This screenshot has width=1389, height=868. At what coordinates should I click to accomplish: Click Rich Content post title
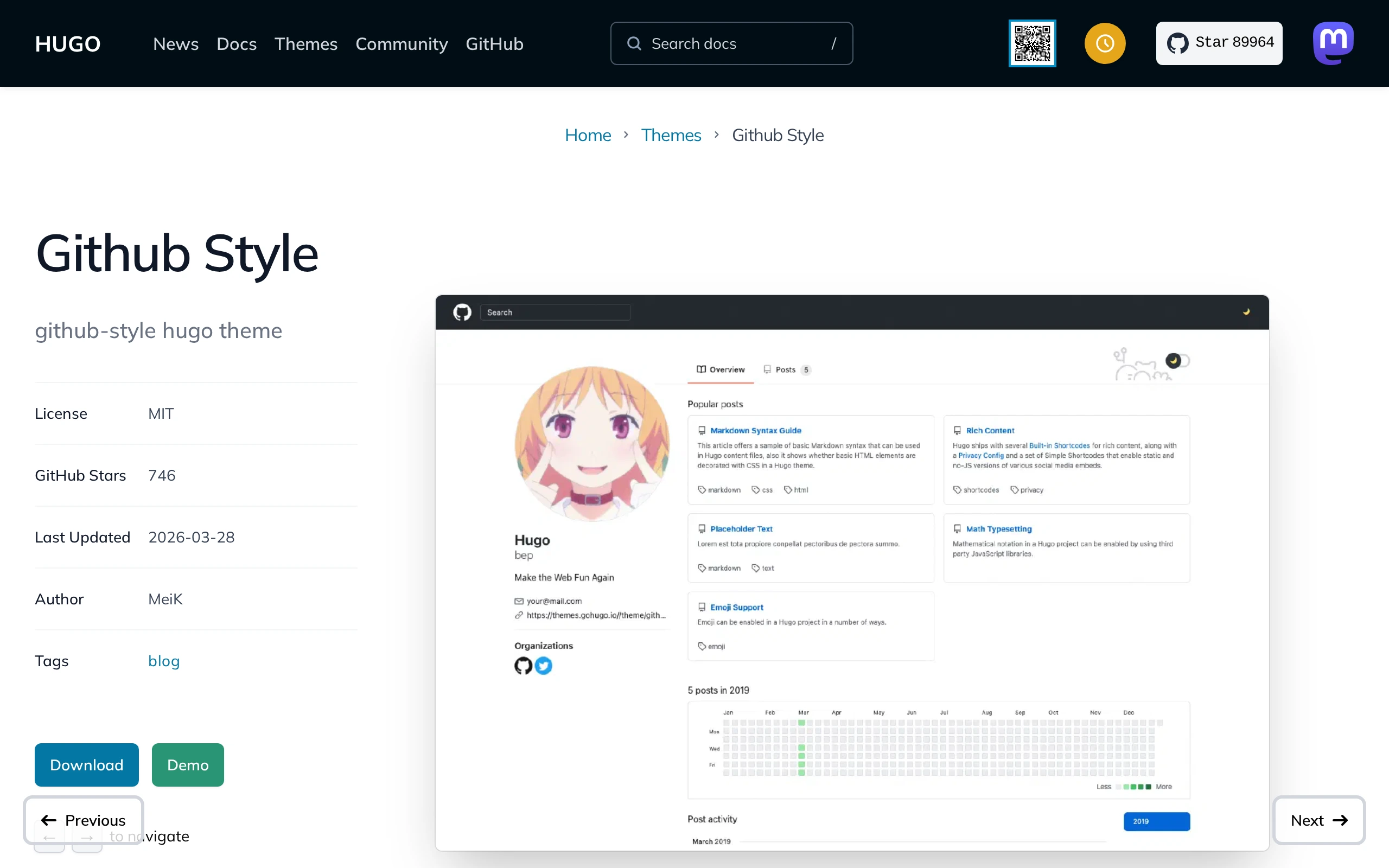[990, 431]
